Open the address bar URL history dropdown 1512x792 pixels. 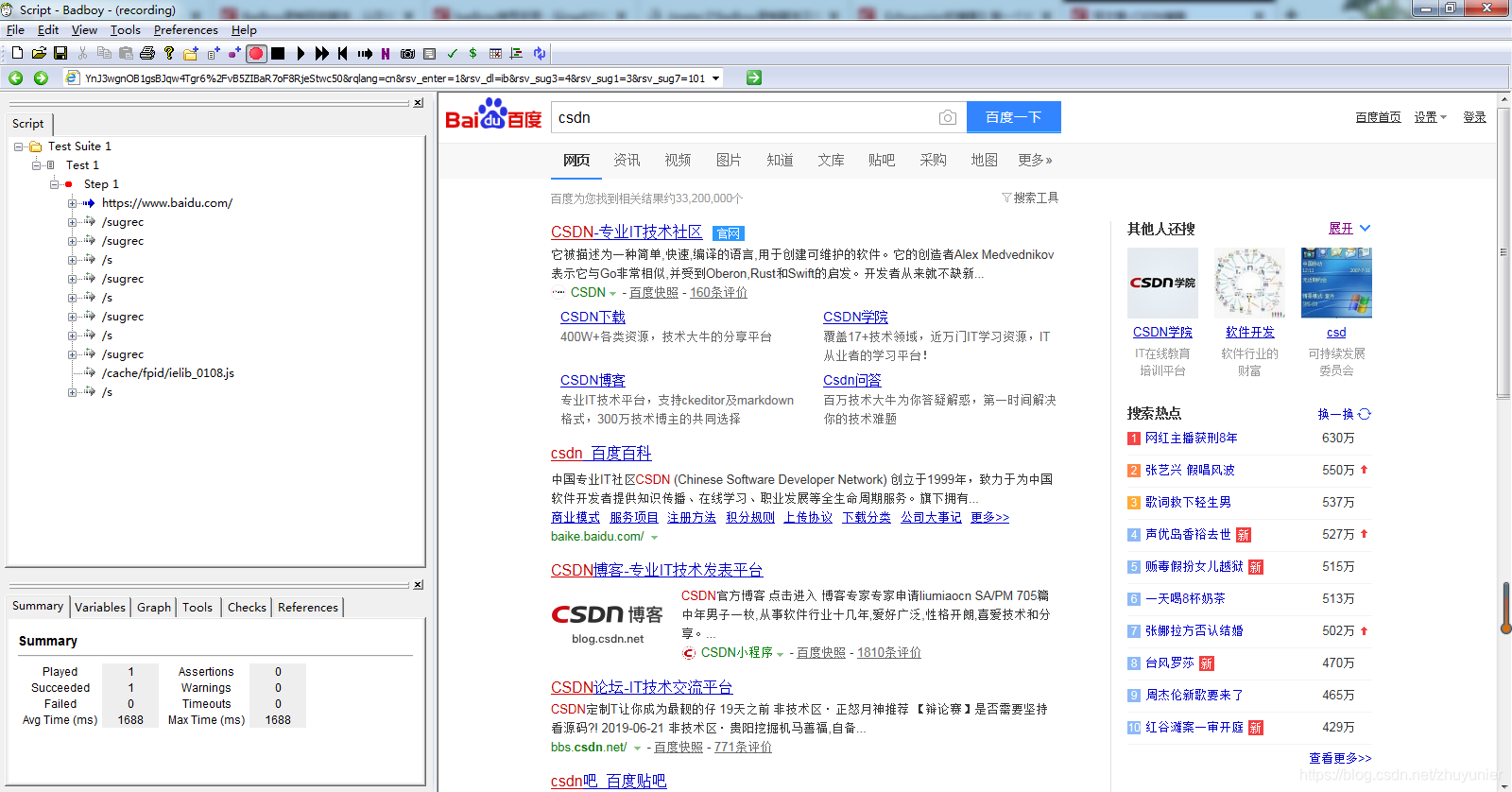point(715,78)
